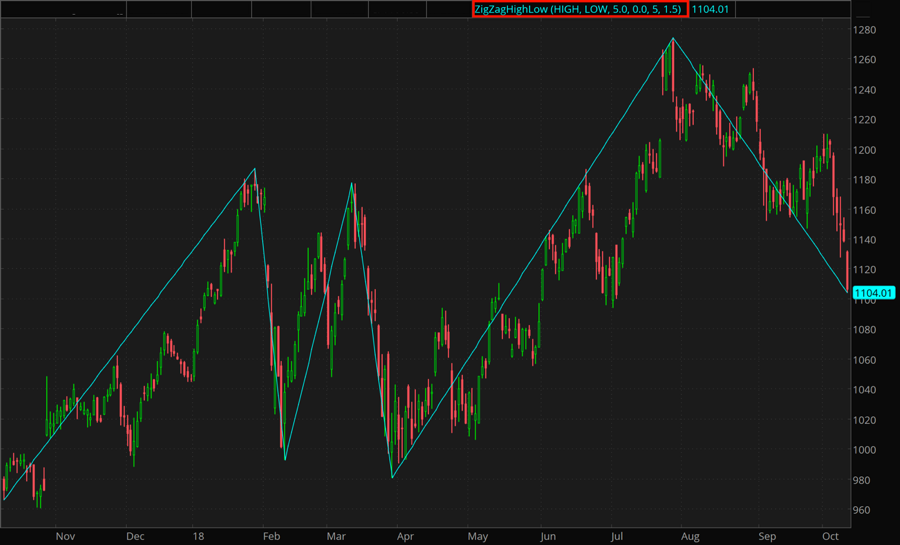
Task: Select Apr on the time axis
Action: click(x=405, y=536)
